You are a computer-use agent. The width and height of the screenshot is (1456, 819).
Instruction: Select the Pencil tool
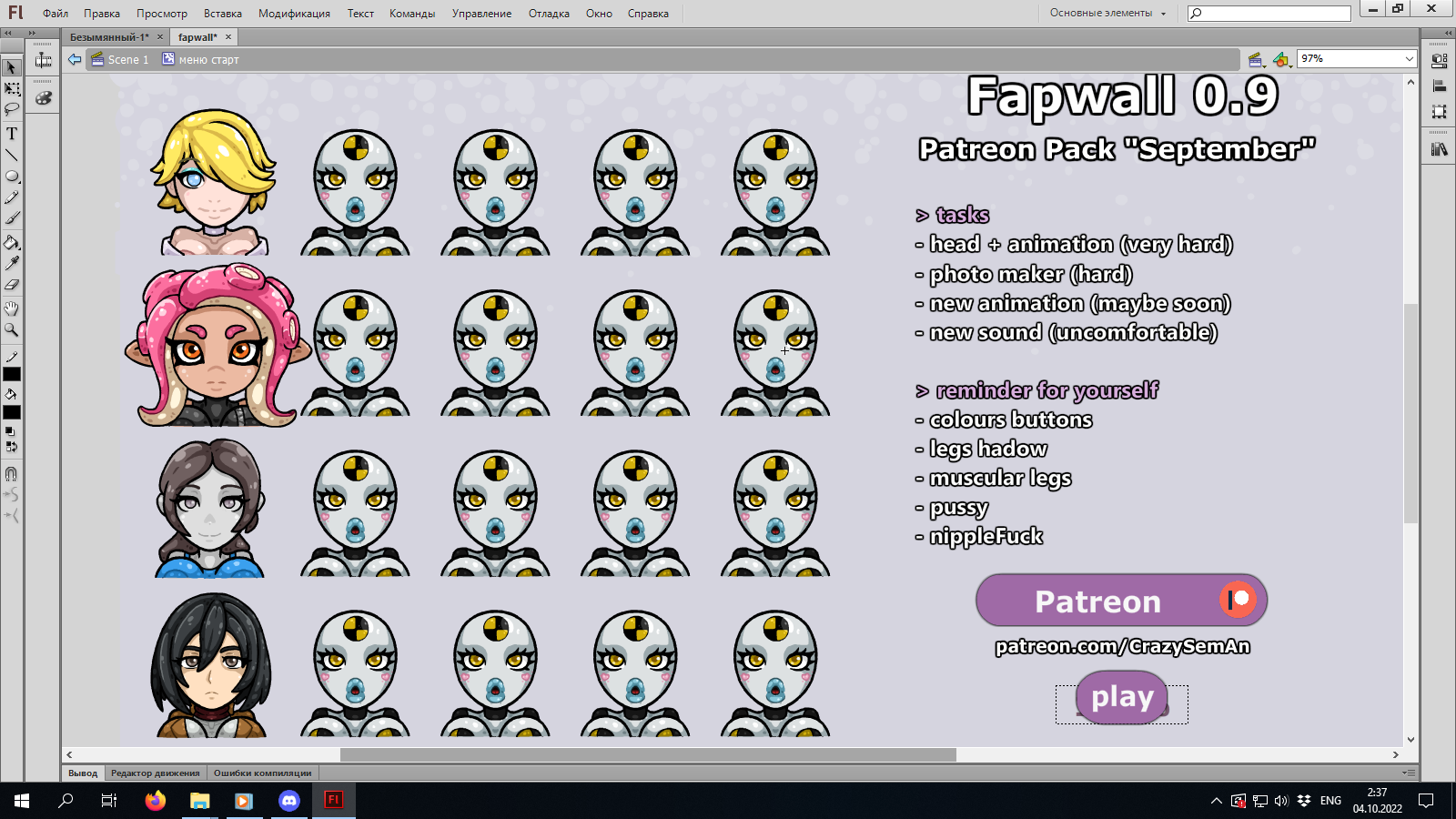[x=12, y=197]
